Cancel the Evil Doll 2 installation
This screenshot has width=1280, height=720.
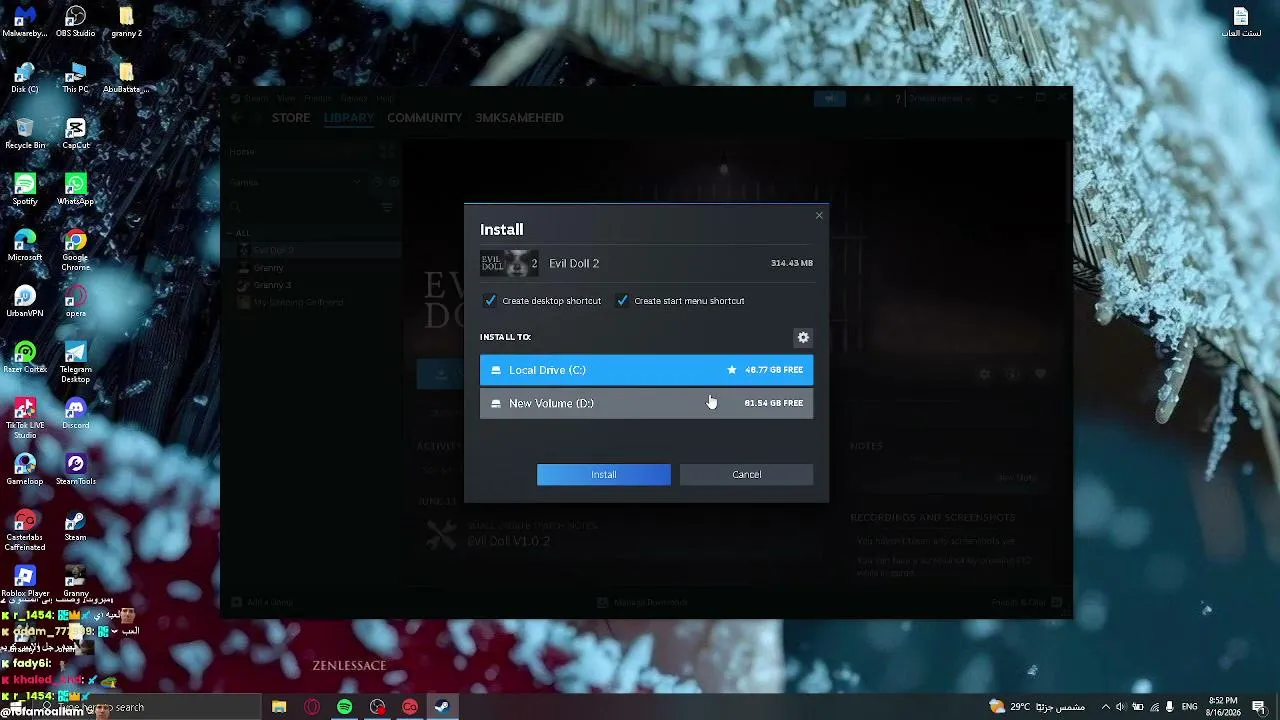(x=746, y=474)
